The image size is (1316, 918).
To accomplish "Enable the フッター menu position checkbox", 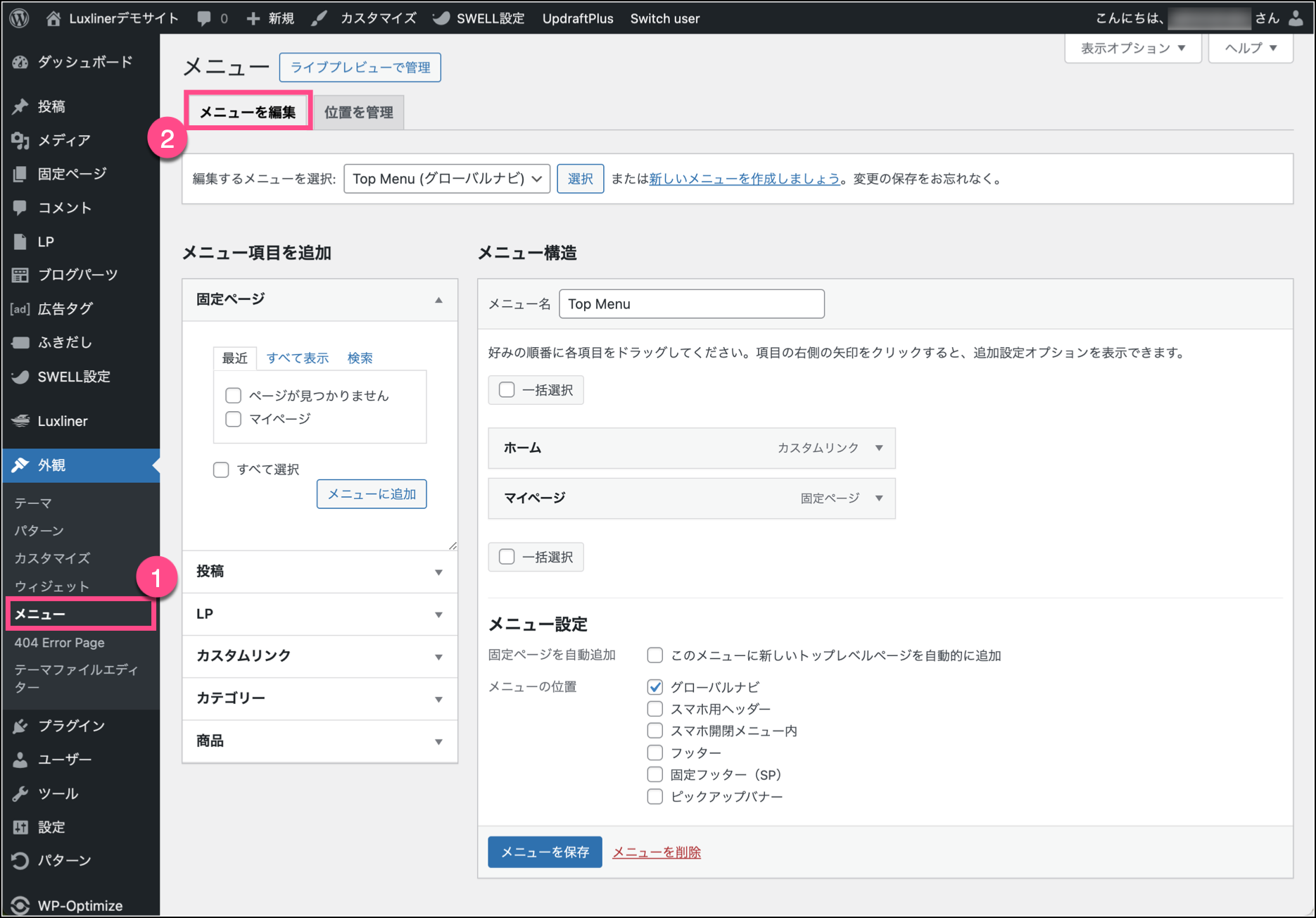I will [655, 753].
